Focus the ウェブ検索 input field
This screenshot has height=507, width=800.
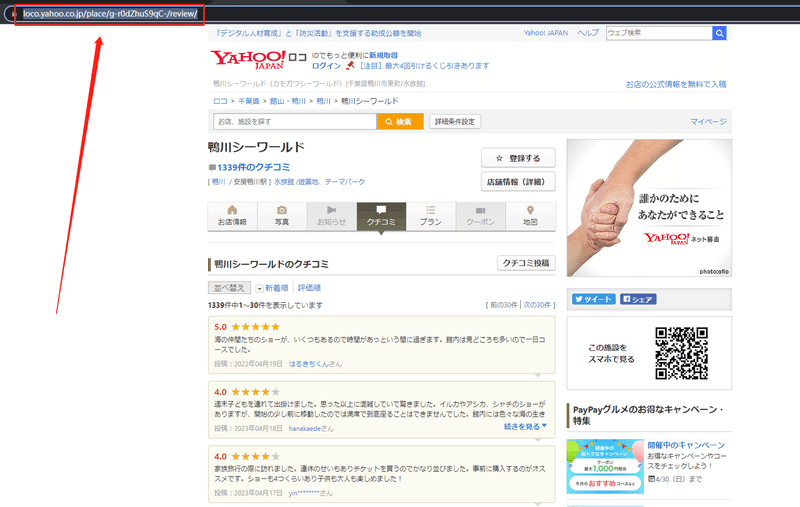point(659,33)
